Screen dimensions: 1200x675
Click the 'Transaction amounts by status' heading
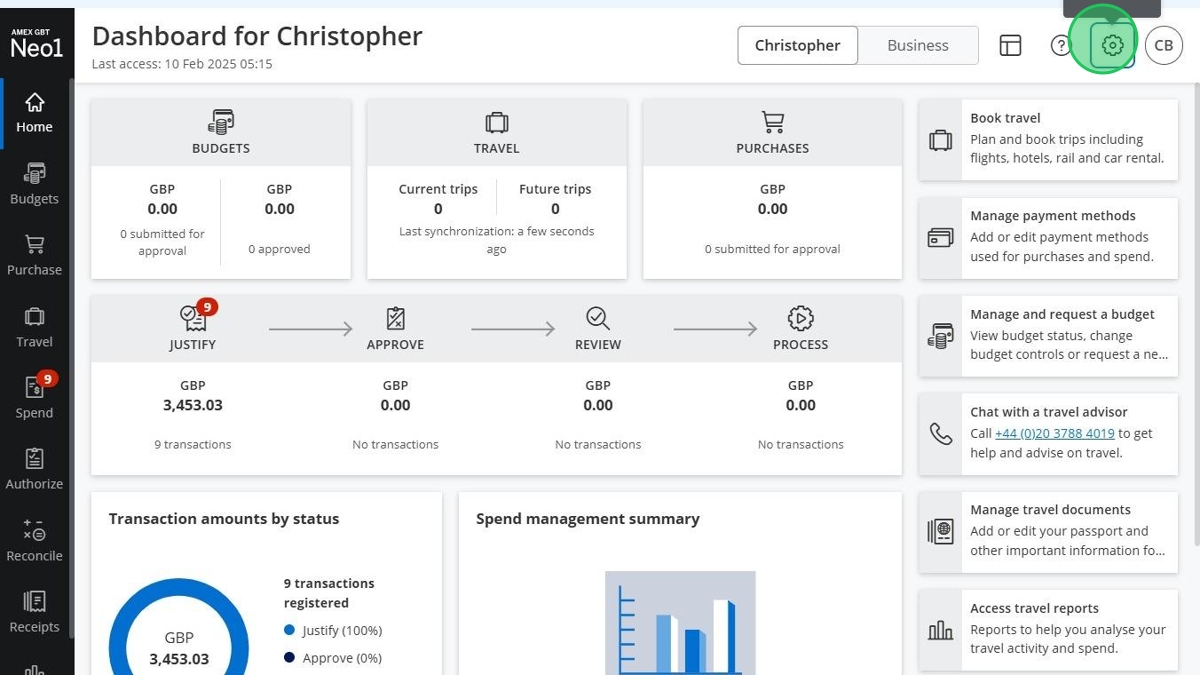(224, 519)
